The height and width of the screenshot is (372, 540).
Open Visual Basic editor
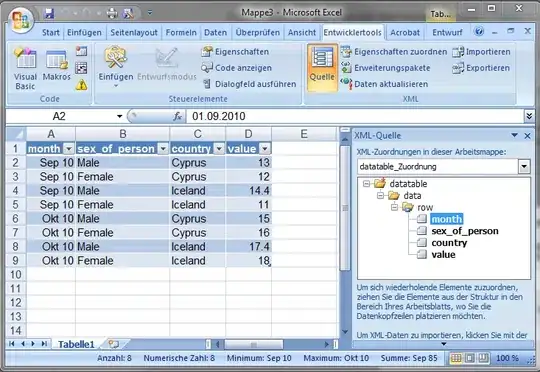click(25, 69)
